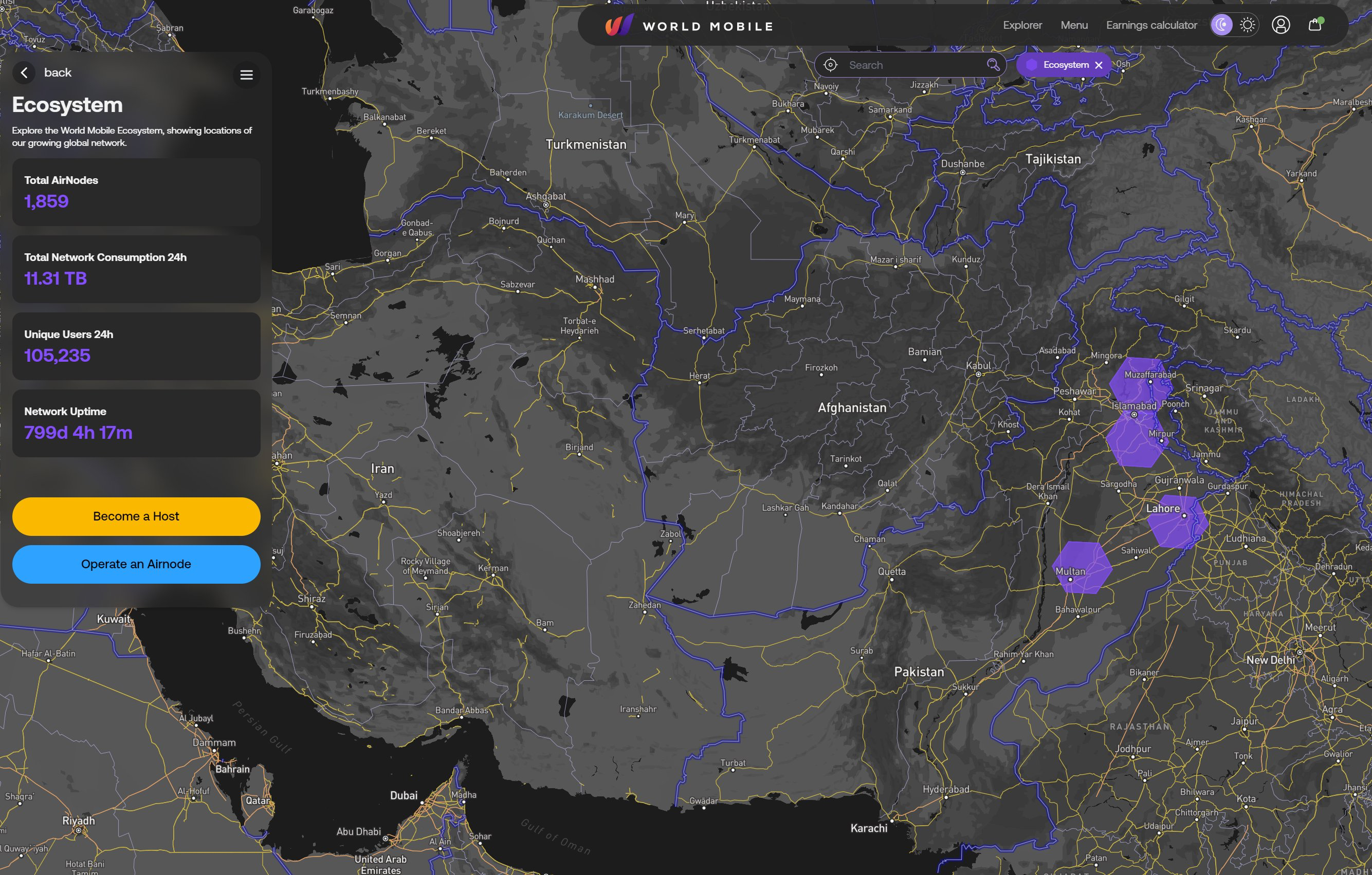Click Become a Host button

coord(135,516)
